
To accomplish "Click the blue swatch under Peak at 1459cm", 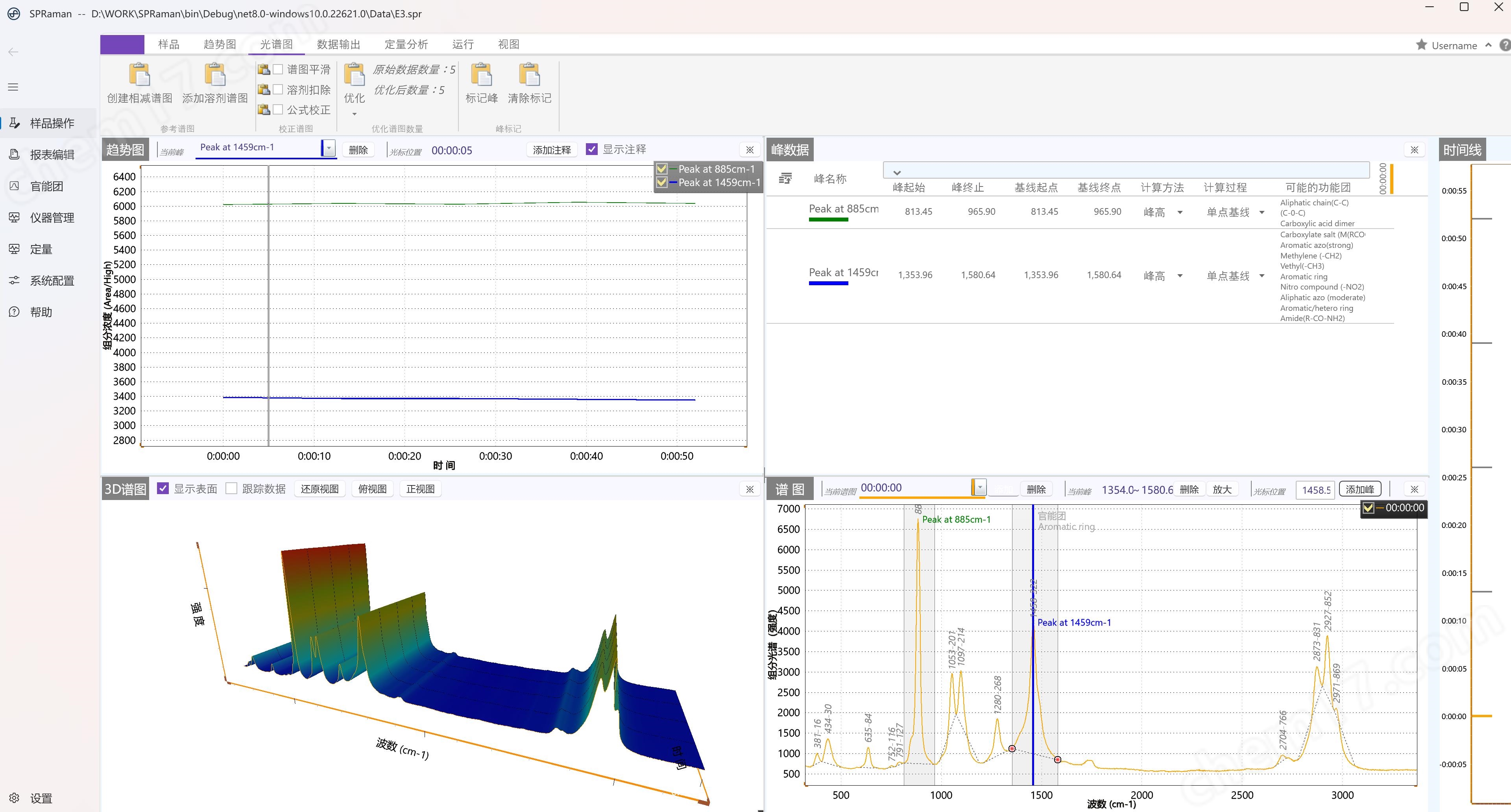I will [828, 283].
